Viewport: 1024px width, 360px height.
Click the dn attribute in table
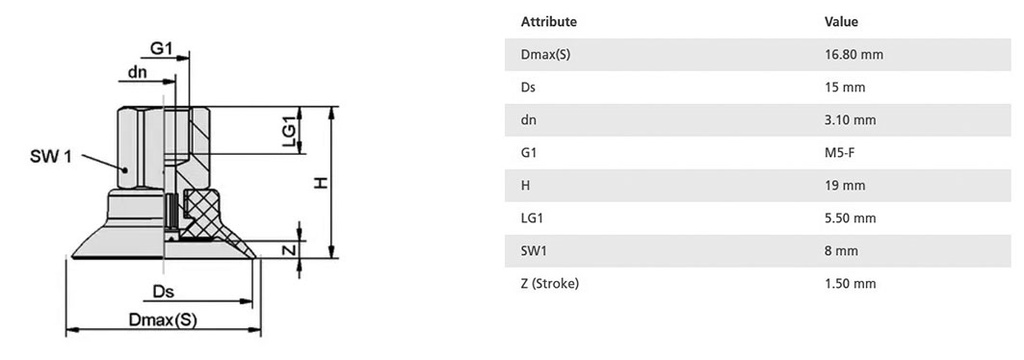528,120
